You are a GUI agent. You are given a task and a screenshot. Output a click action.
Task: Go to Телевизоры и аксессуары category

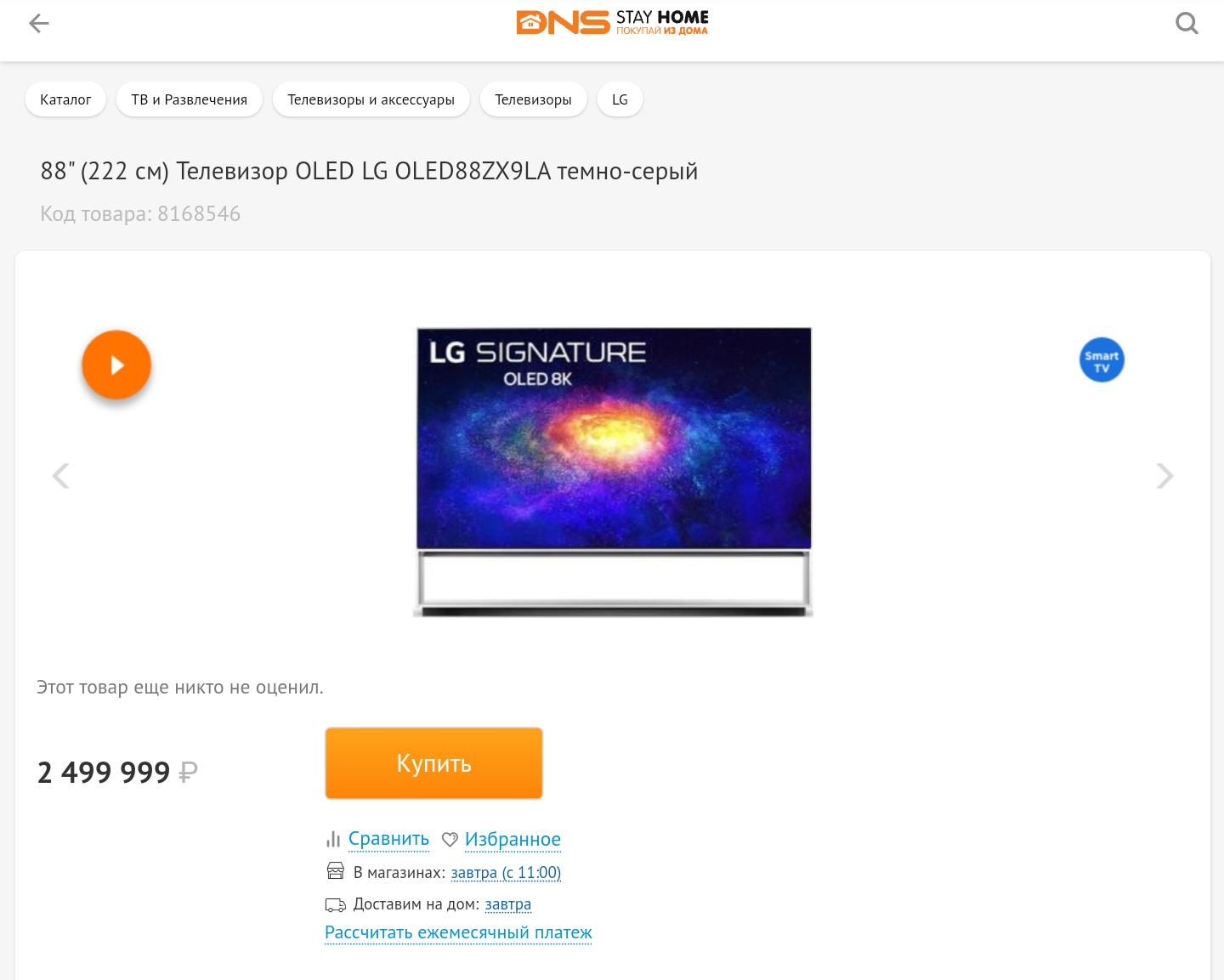point(371,99)
